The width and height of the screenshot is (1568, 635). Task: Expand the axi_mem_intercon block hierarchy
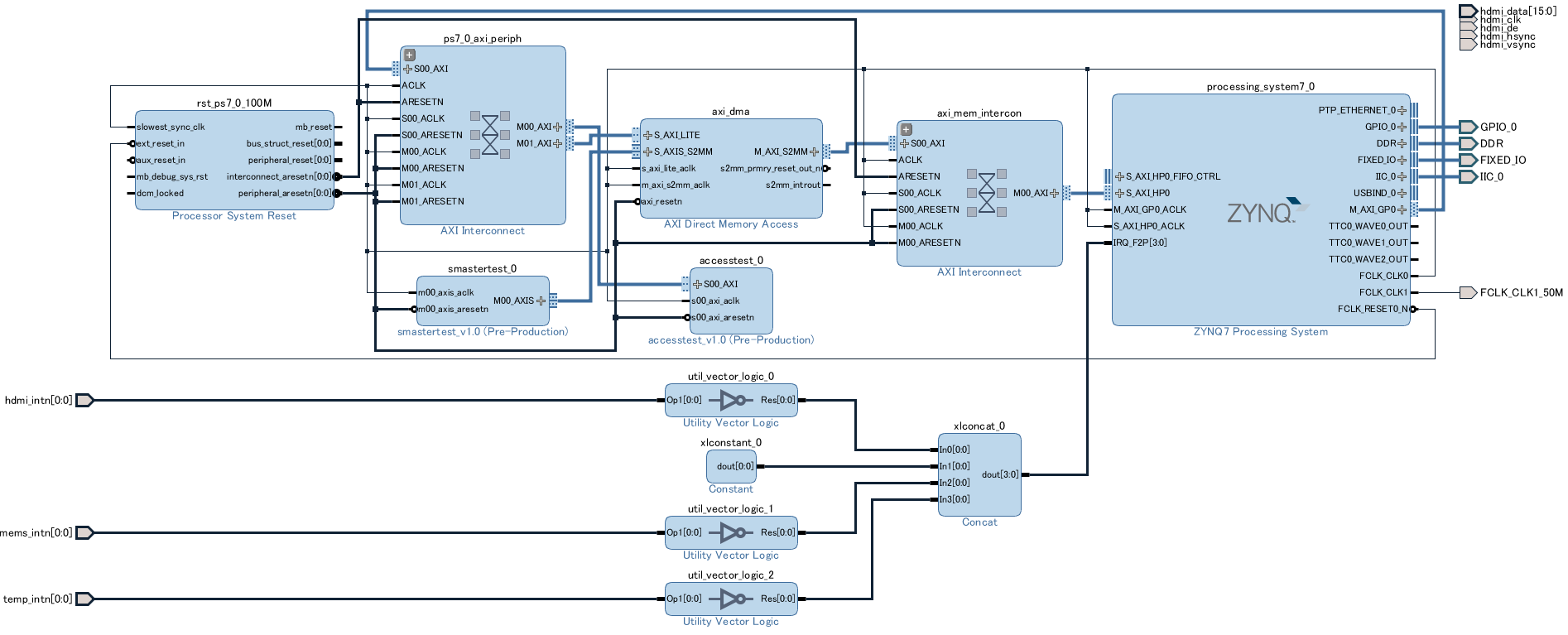[906, 129]
